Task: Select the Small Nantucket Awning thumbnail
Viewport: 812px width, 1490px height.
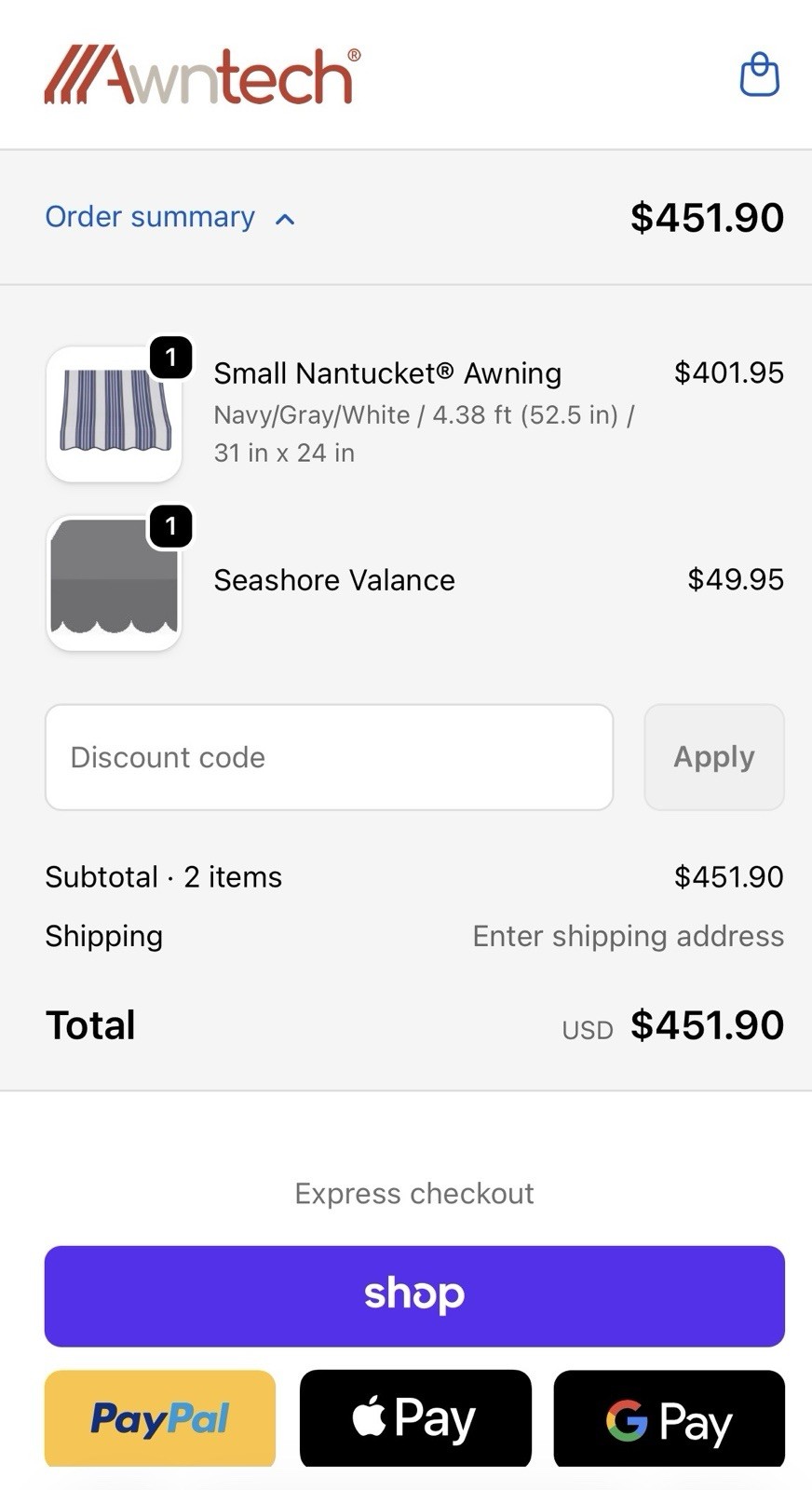Action: (114, 414)
